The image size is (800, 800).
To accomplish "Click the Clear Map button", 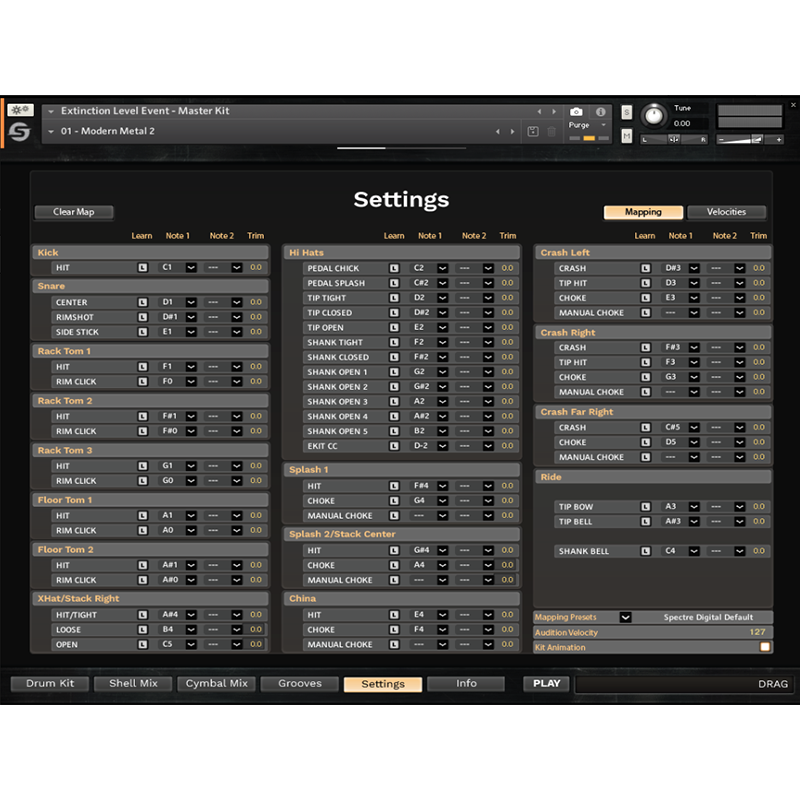I will [x=73, y=212].
